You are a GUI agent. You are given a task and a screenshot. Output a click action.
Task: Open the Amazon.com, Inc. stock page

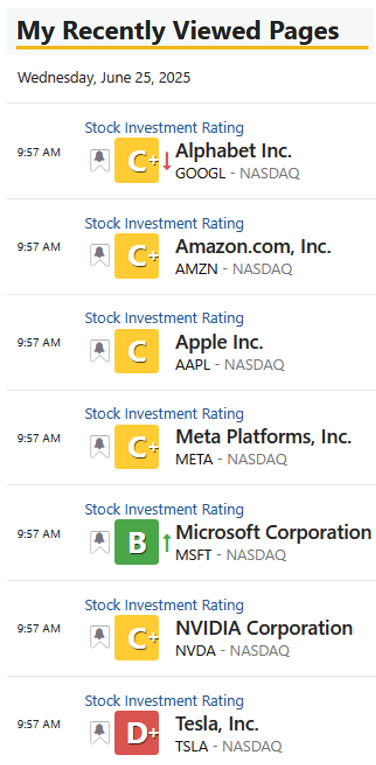254,247
